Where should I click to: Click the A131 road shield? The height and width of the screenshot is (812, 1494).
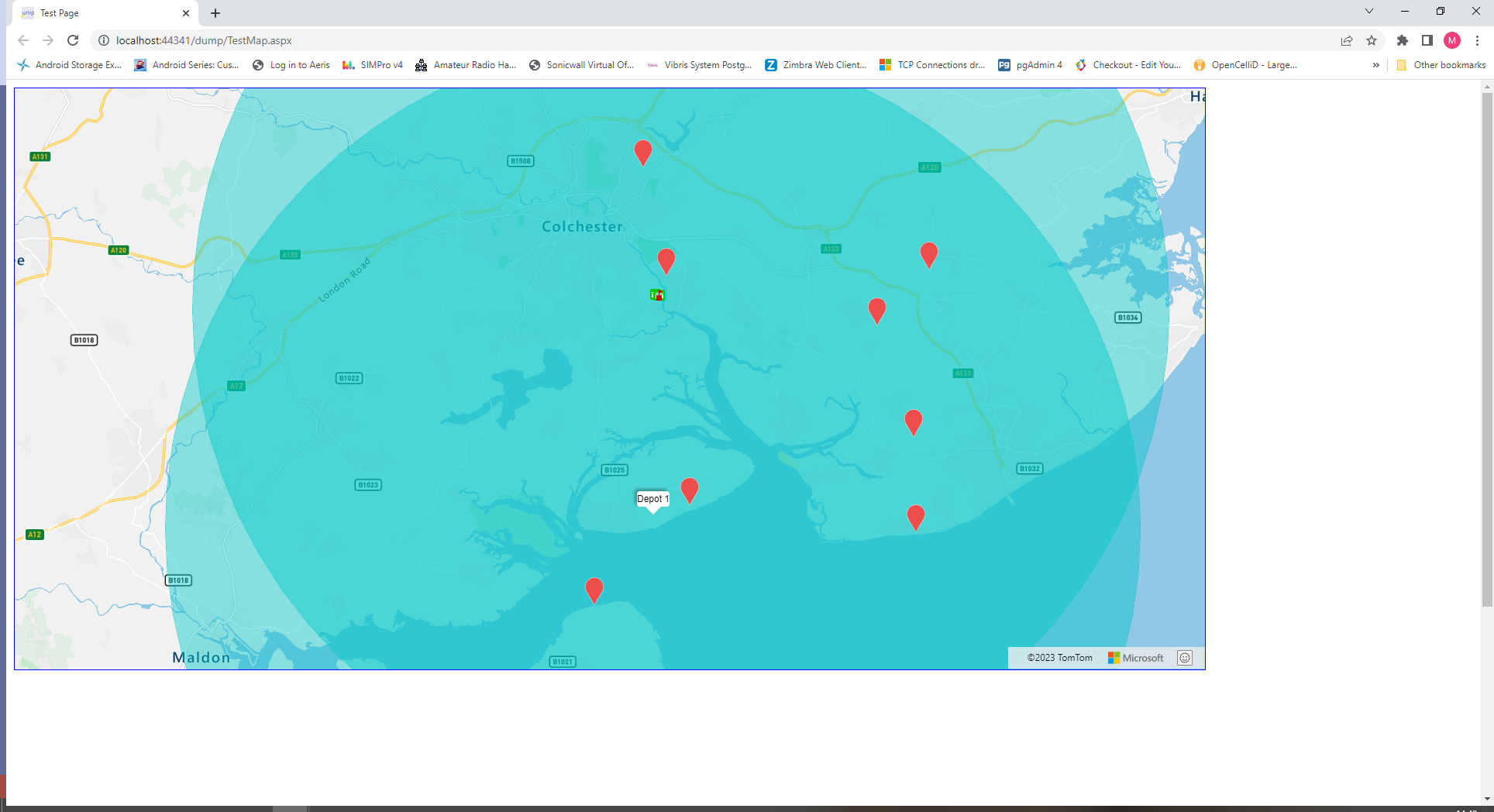point(40,157)
